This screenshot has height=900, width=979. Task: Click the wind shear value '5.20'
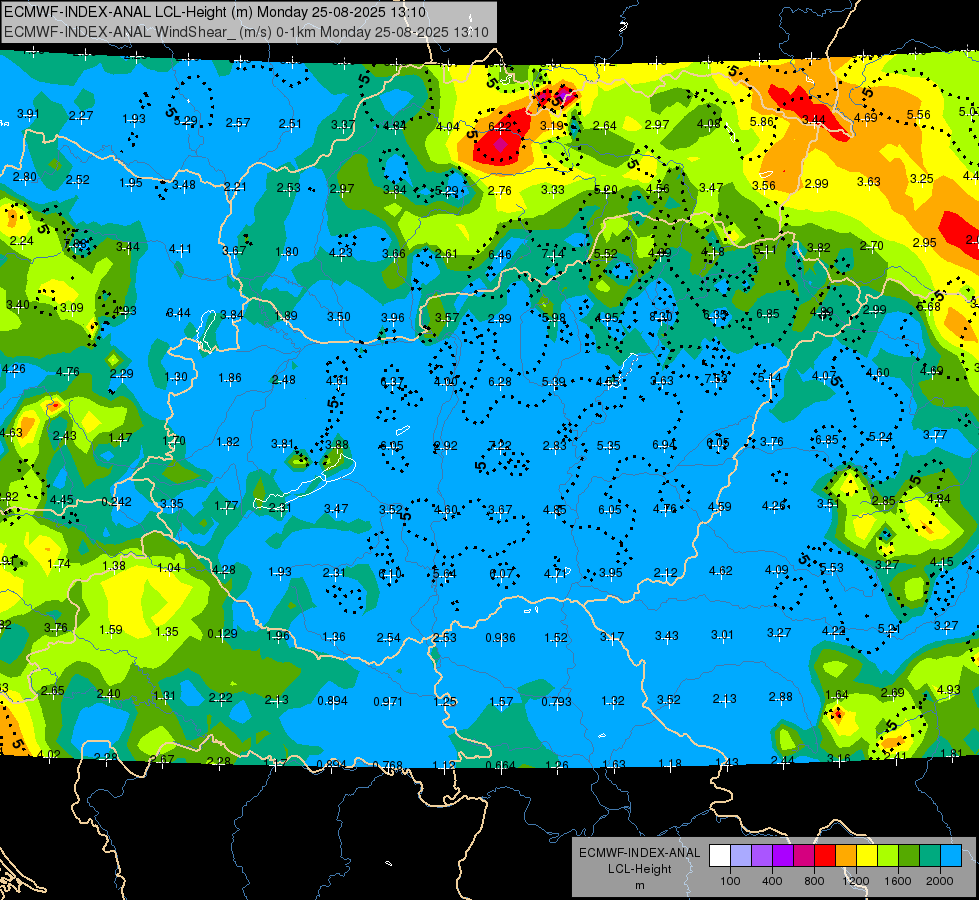(x=606, y=189)
